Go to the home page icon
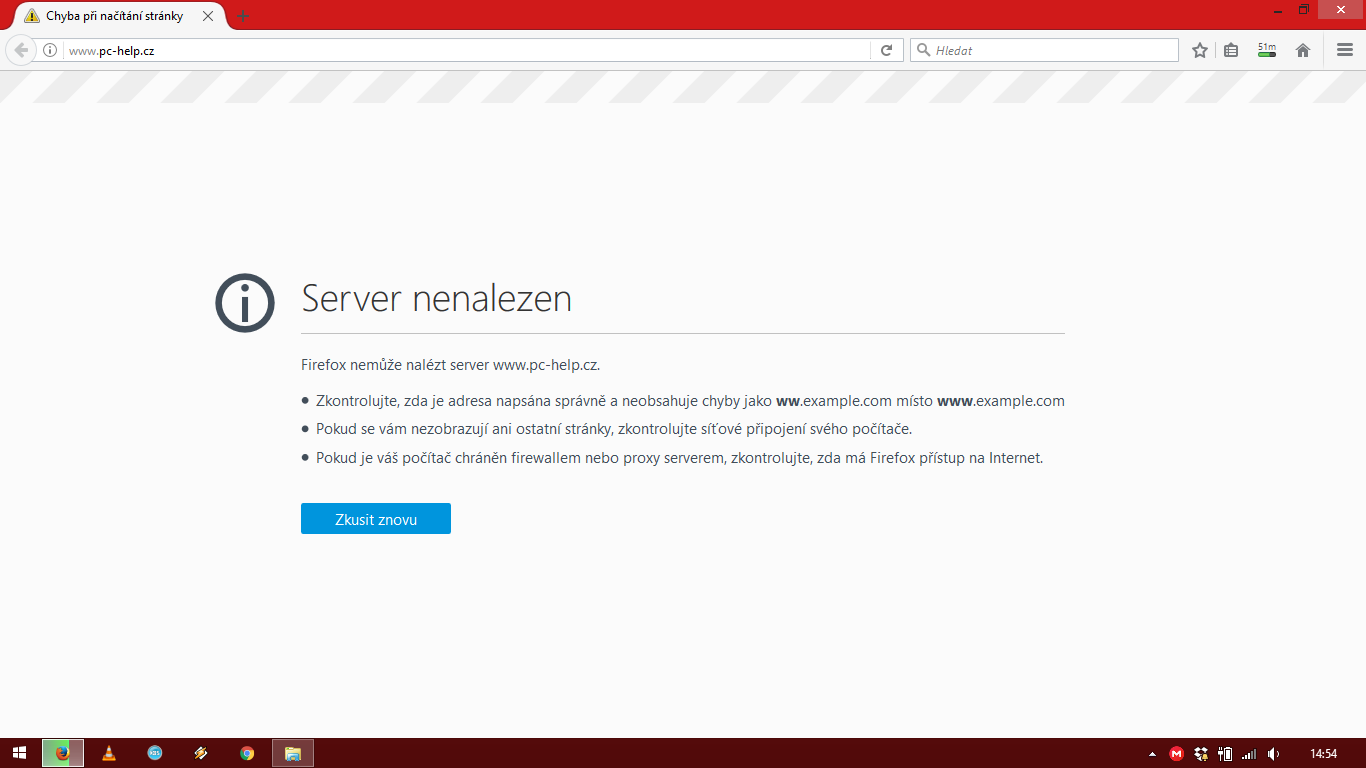 coord(1303,50)
